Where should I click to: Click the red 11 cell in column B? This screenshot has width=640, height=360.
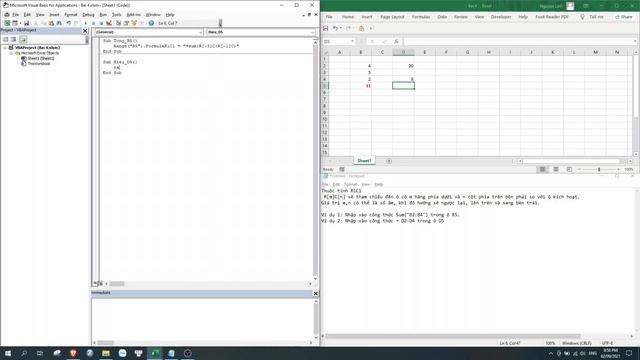pyautogui.click(x=361, y=86)
